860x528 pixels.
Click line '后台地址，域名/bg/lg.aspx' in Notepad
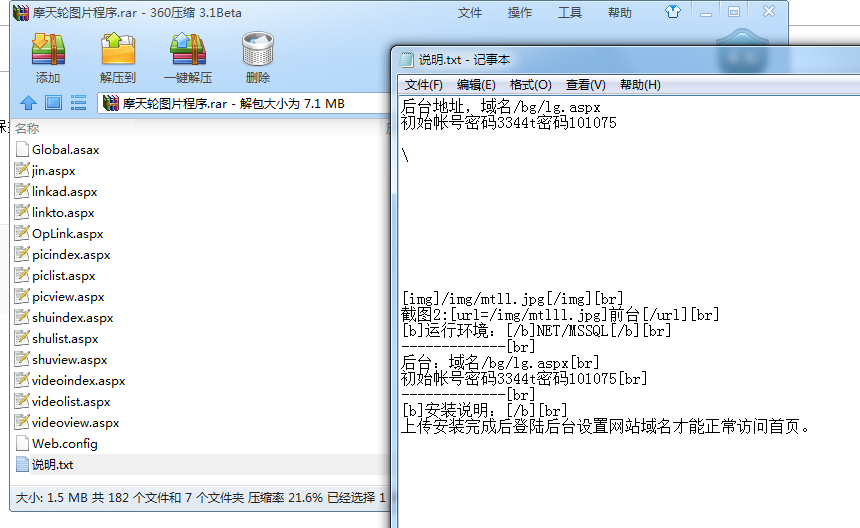pyautogui.click(x=501, y=106)
